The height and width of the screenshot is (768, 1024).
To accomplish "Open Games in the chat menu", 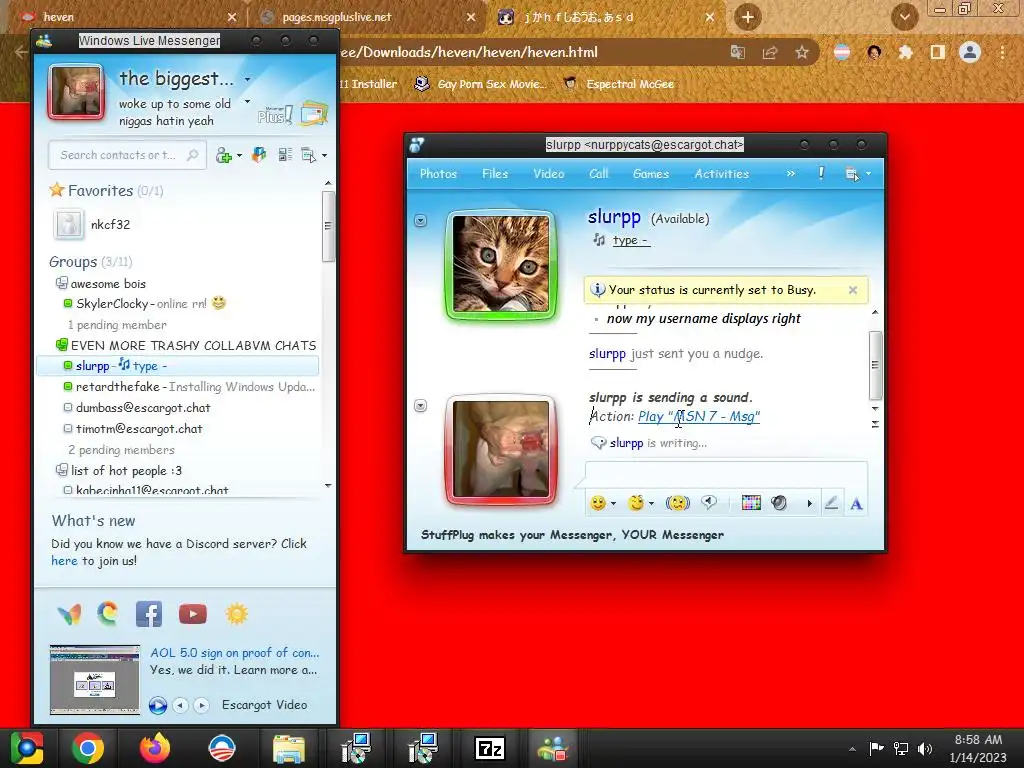I will coord(651,174).
